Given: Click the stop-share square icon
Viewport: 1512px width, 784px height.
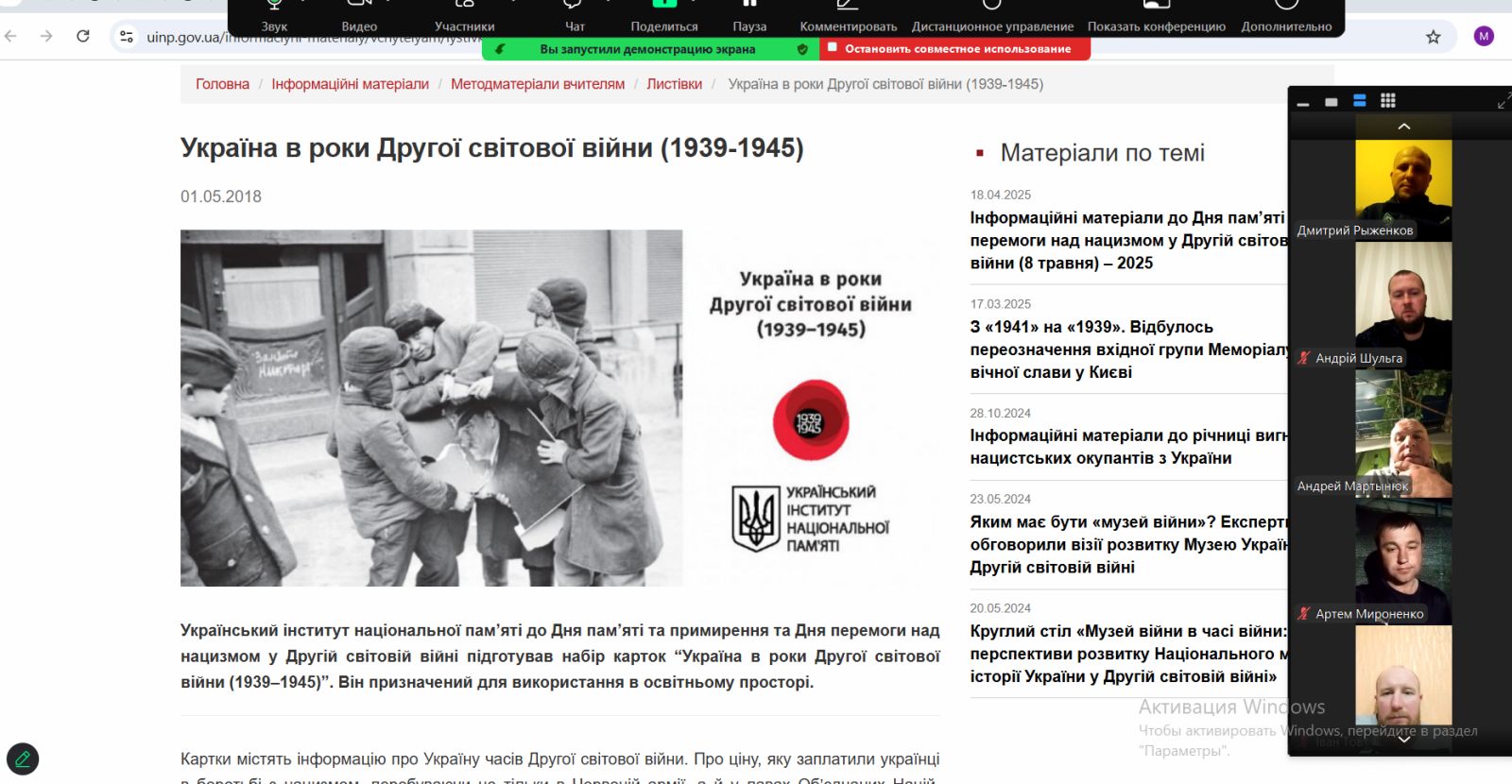Looking at the screenshot, I should pos(833,47).
